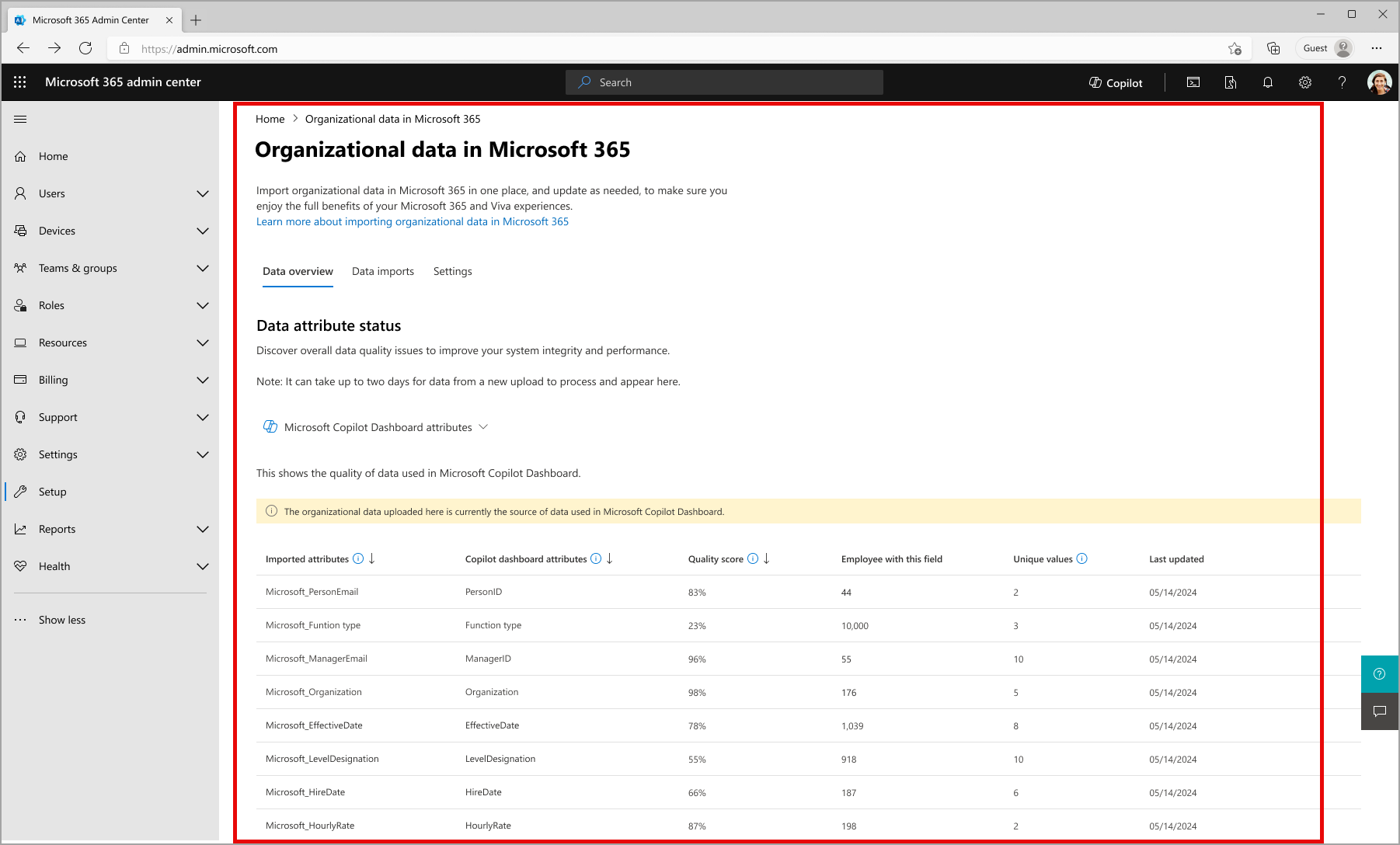Open Copilot from the header bar
The width and height of the screenshot is (1400, 845).
[x=1116, y=83]
